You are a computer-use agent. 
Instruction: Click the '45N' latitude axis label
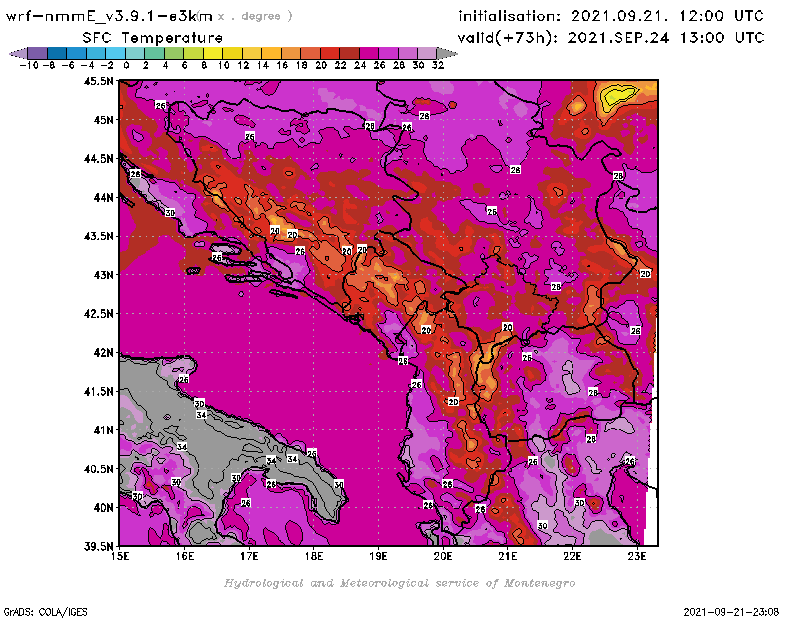click(x=103, y=120)
